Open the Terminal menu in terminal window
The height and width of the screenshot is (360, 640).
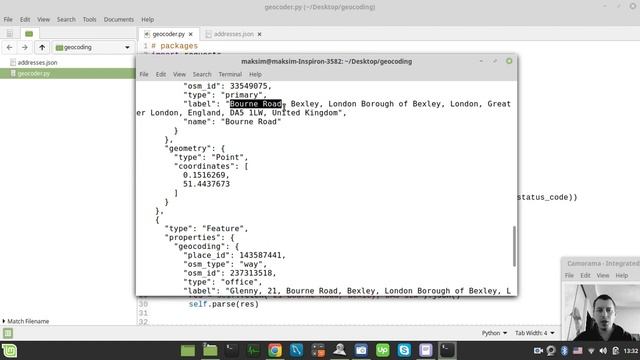click(x=230, y=74)
